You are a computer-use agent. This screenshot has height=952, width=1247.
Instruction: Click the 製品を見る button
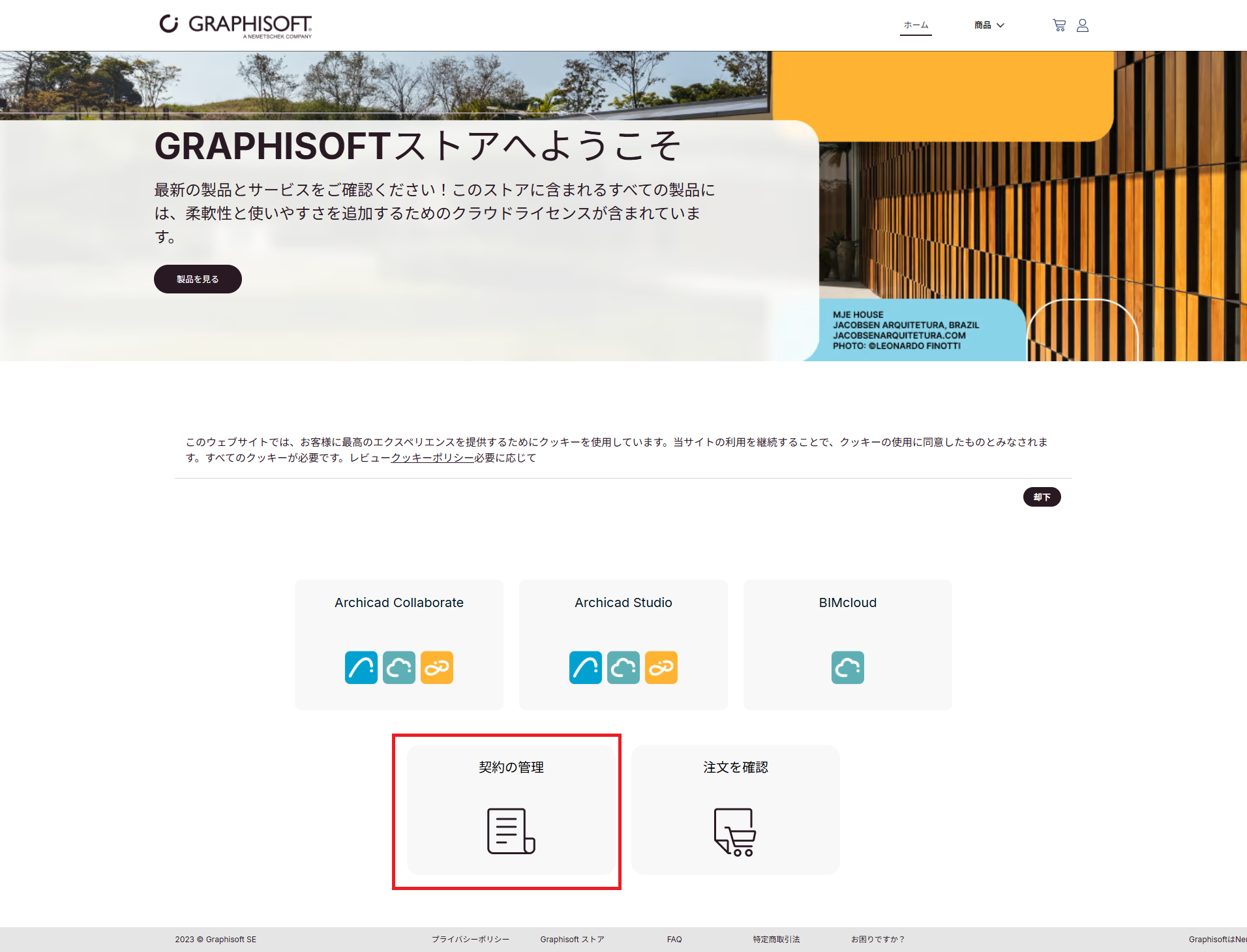[x=198, y=279]
